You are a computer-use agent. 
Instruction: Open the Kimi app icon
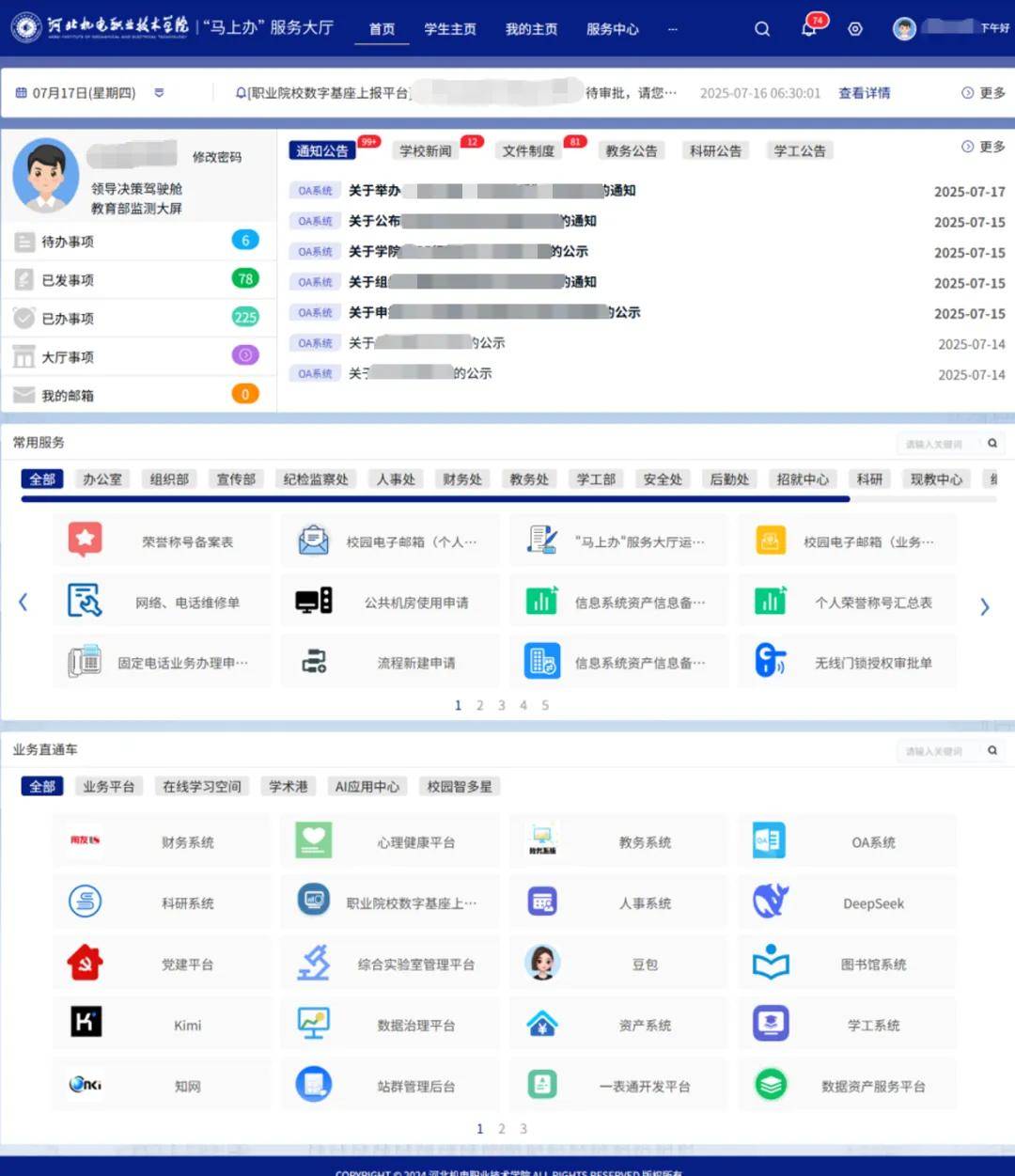(x=86, y=1023)
